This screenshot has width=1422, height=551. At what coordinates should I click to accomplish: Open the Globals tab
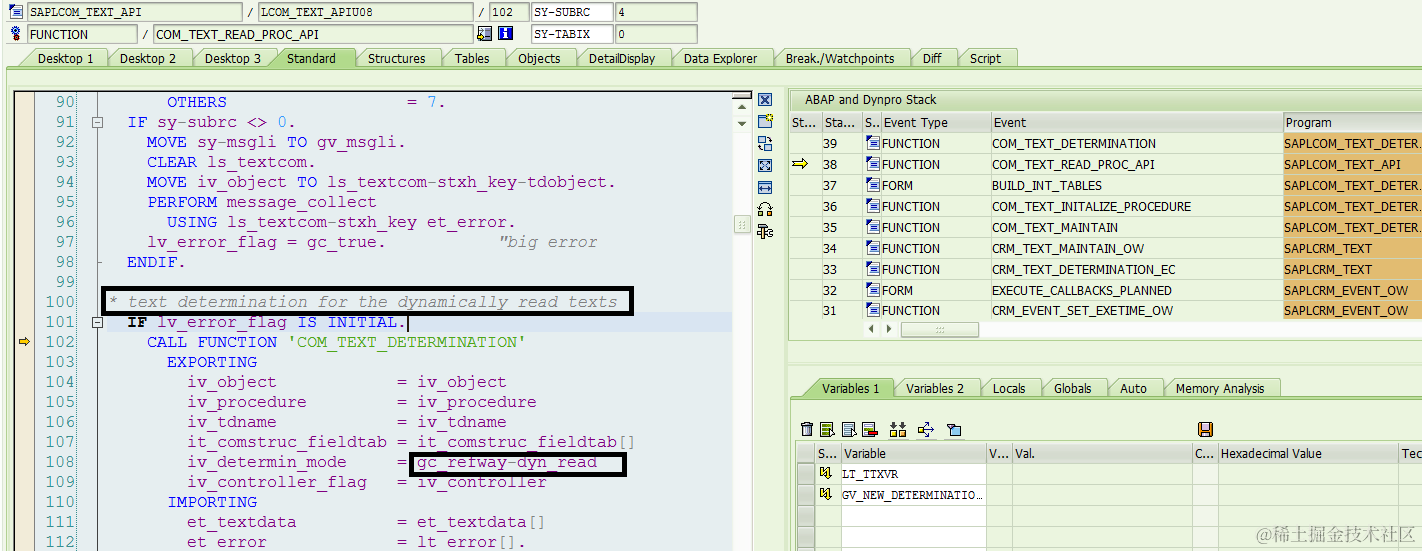pos(1072,388)
